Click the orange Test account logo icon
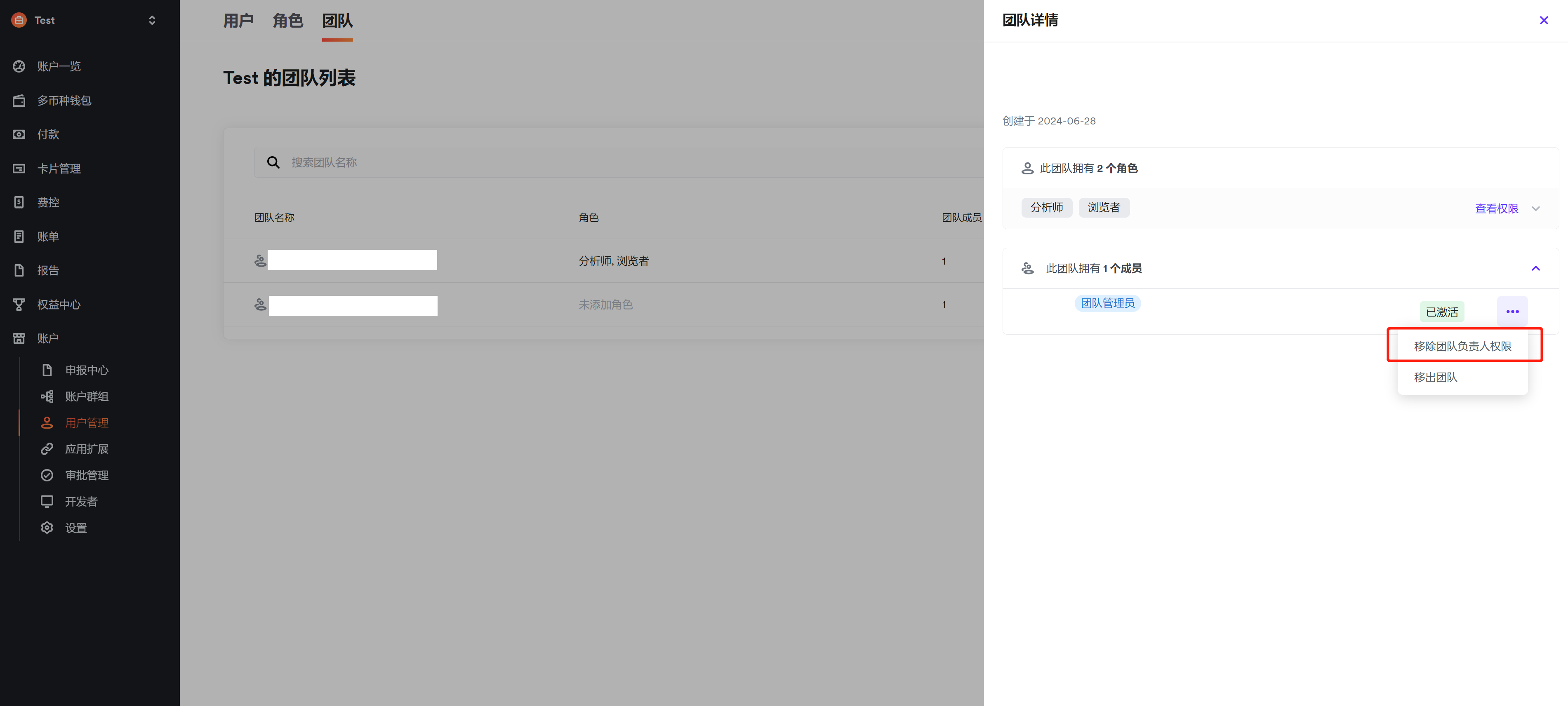Image resolution: width=1568 pixels, height=706 pixels. tap(19, 20)
